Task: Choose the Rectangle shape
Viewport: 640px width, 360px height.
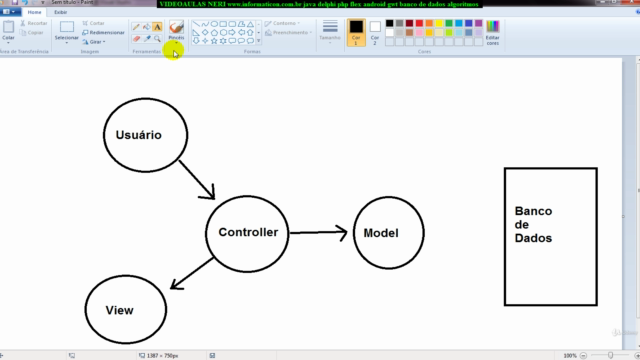Action: tap(223, 24)
